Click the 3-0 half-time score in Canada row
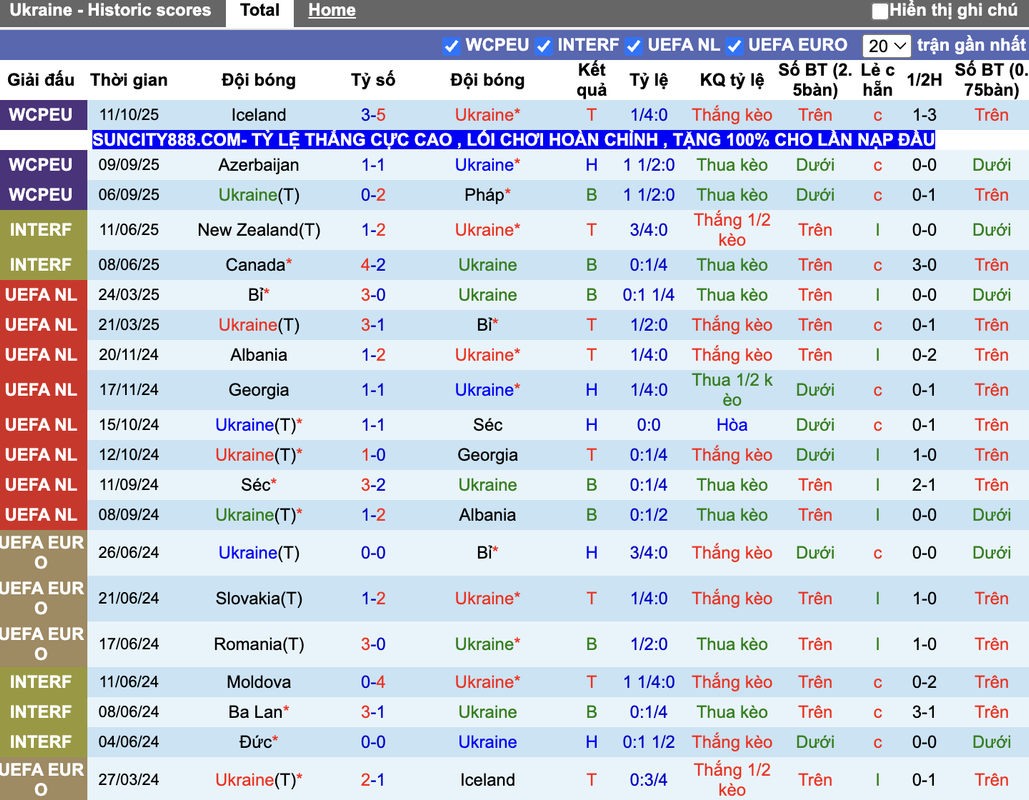This screenshot has height=800, width=1029. (924, 264)
